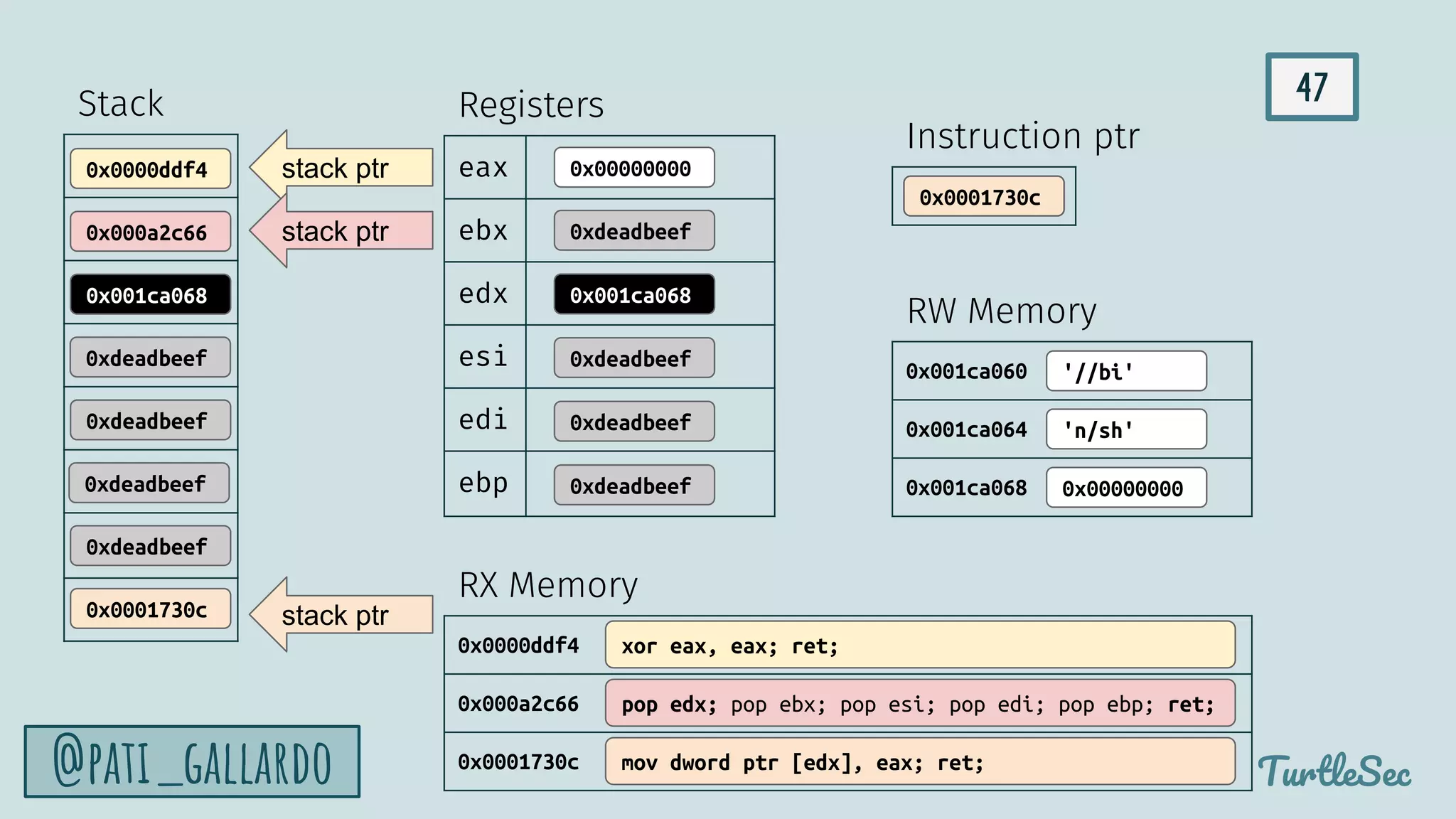Viewport: 1456px width, 819px height.
Task: Click the '//bi' RW memory value
Action: click(1126, 371)
